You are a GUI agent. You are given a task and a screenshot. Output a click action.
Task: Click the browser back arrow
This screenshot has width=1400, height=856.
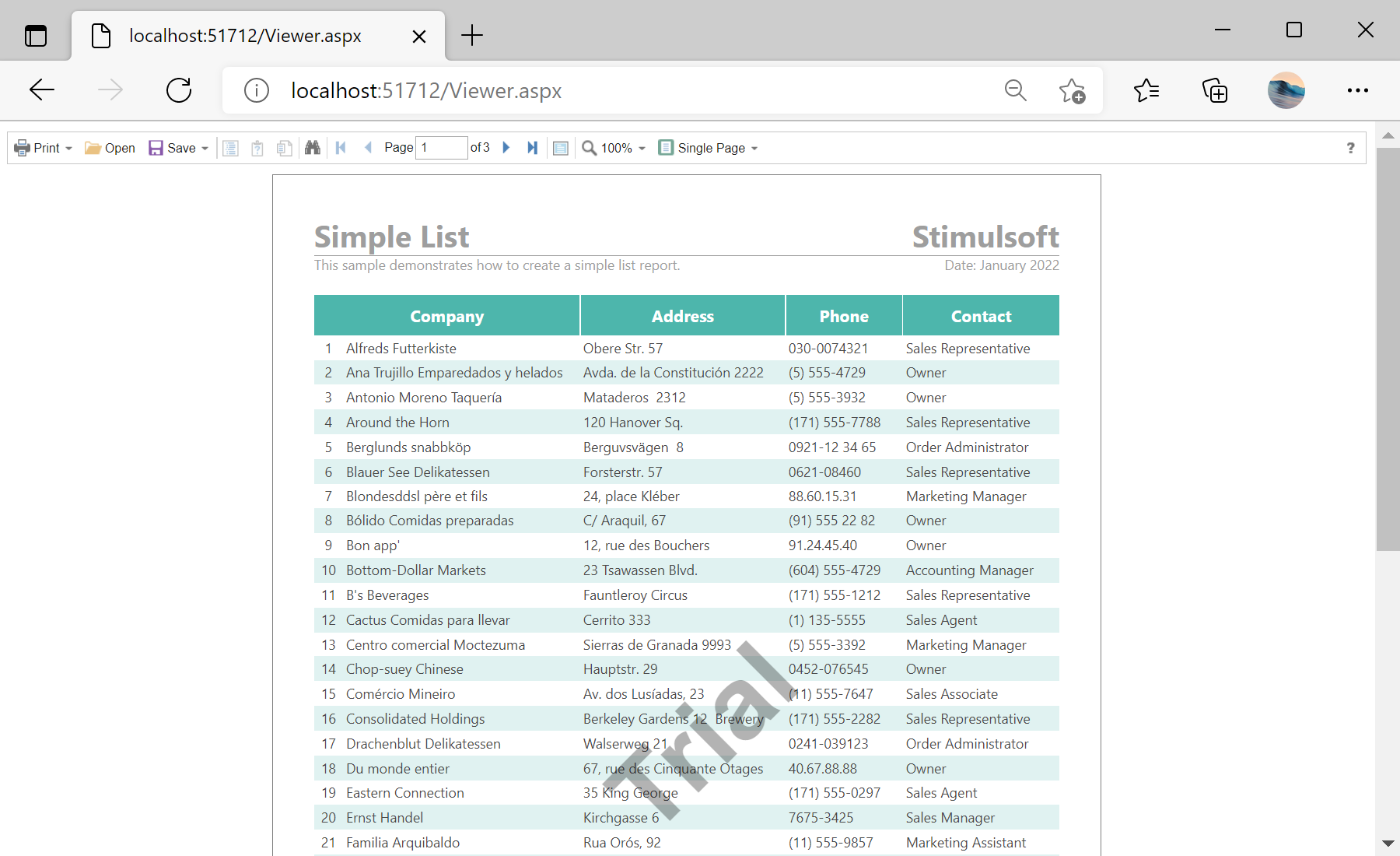[x=42, y=90]
